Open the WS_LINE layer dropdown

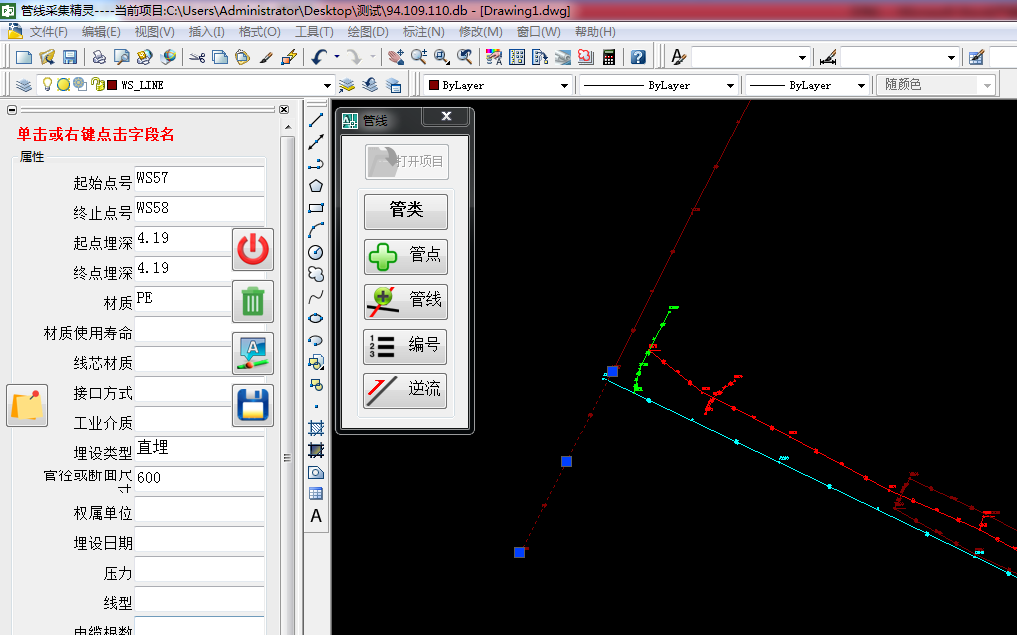[x=325, y=86]
